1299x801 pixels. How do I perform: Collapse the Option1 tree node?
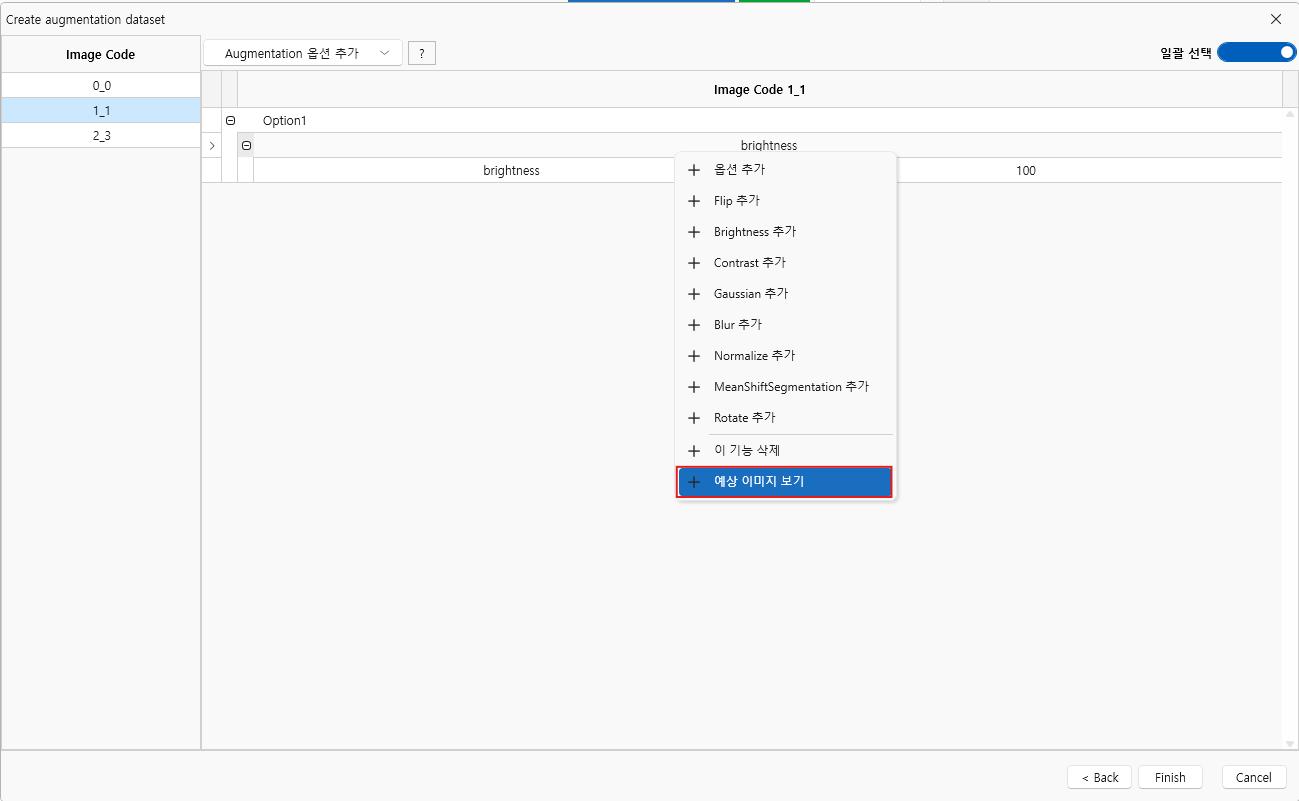[x=230, y=121]
